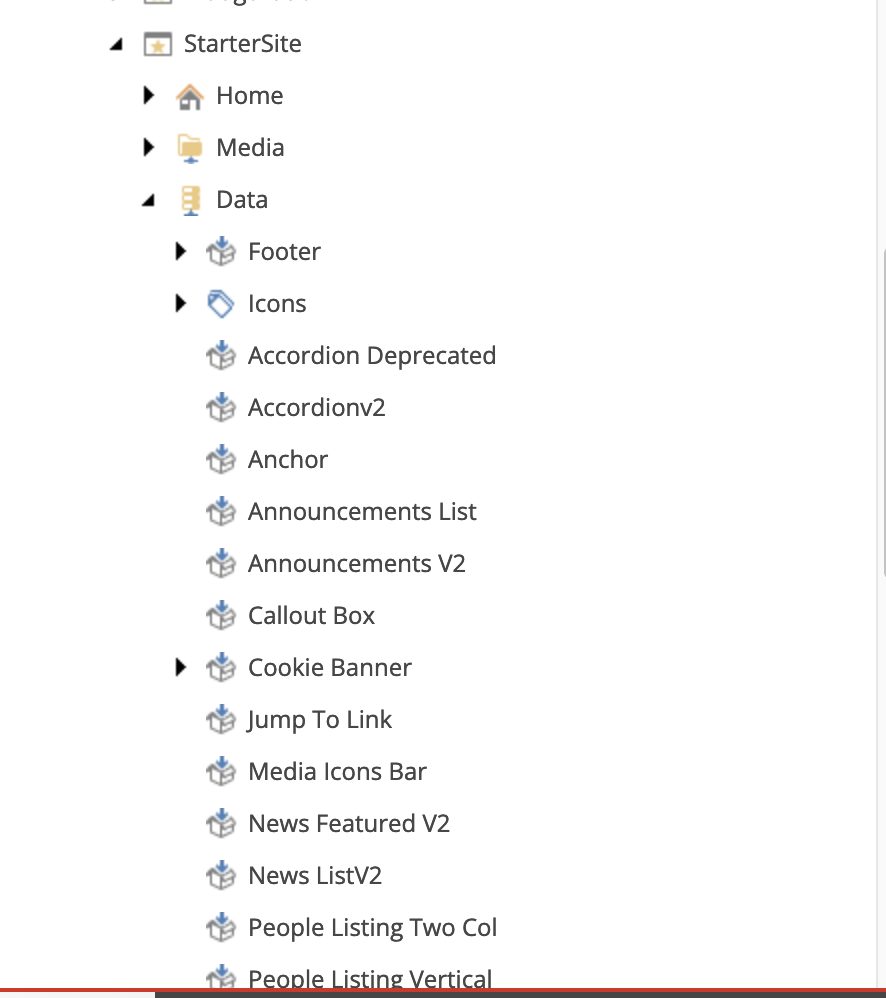Click the Data item icon
Image resolution: width=886 pixels, height=998 pixels.
pos(190,199)
